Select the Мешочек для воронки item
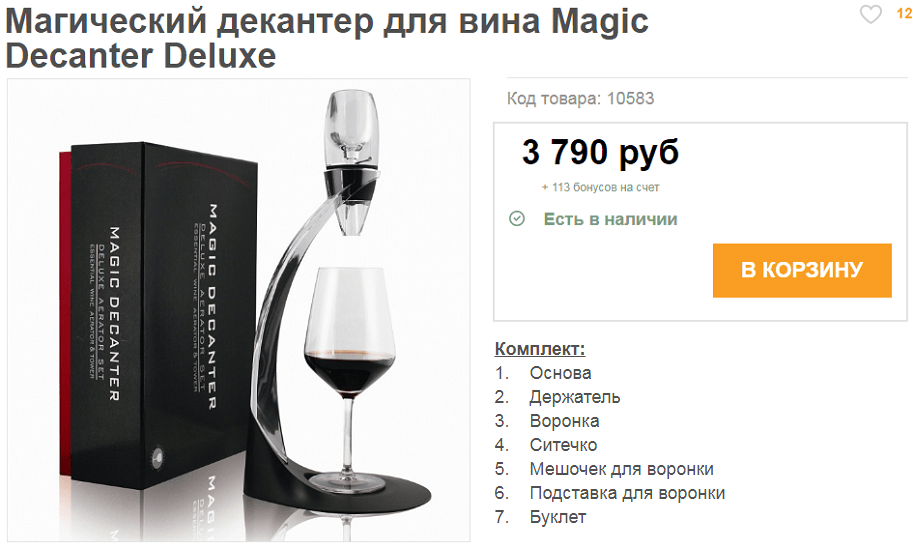920x546 pixels. 621,469
